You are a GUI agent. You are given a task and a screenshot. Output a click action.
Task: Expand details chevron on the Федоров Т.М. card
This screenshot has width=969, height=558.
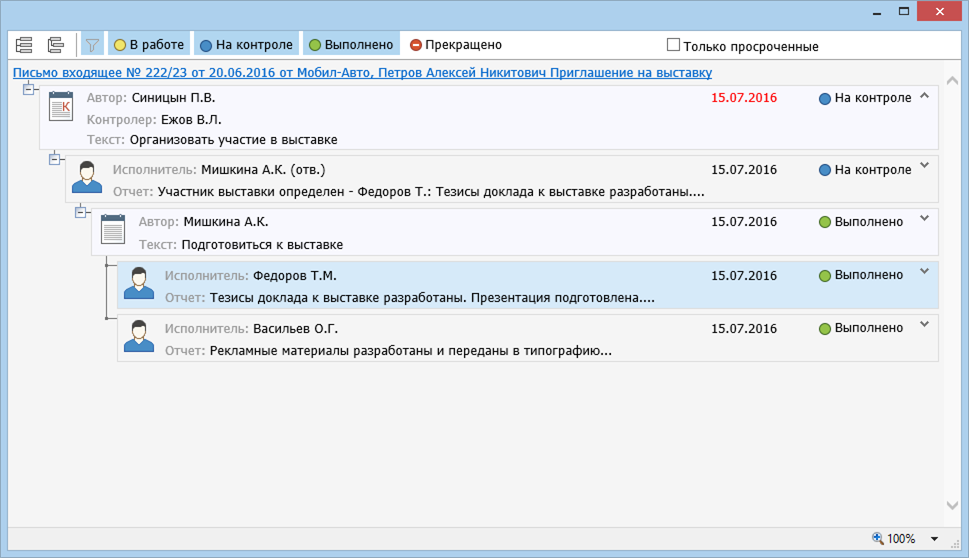click(x=925, y=271)
